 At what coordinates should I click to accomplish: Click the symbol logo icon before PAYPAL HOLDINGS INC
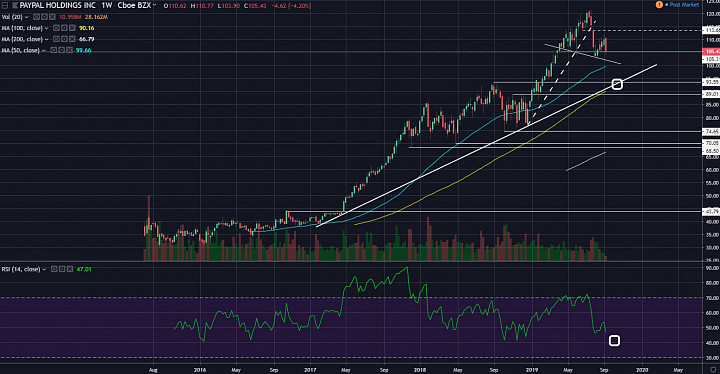click(x=15, y=6)
